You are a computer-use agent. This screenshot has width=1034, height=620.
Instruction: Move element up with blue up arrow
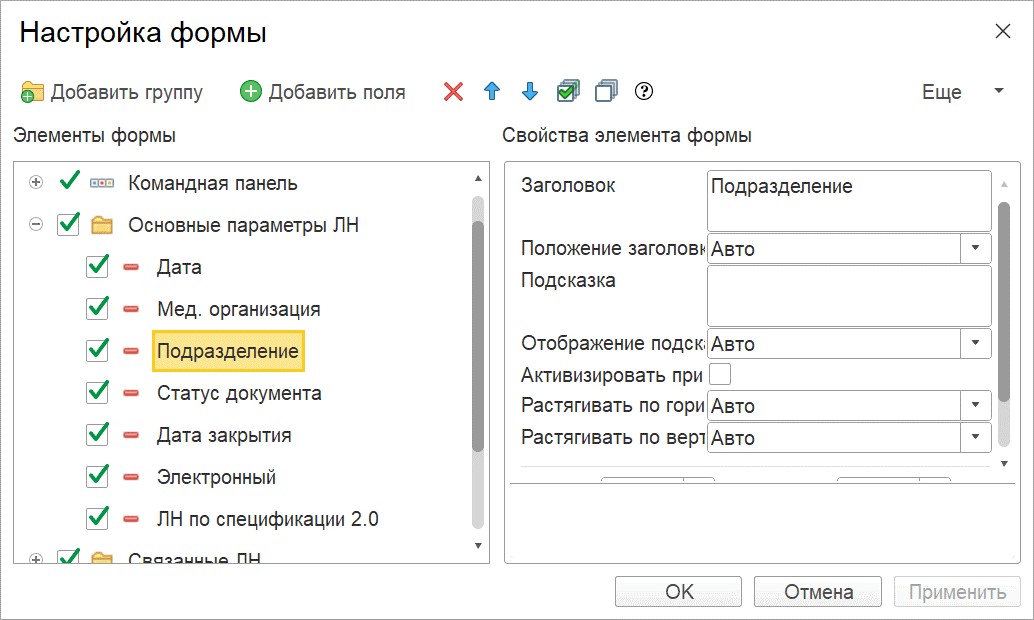(x=491, y=92)
